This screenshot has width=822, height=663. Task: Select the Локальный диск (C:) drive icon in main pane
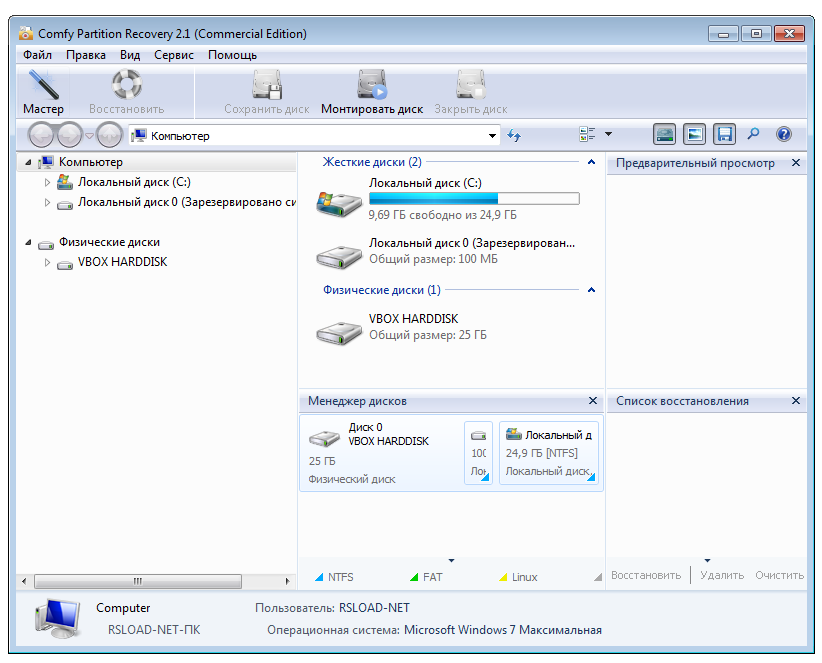click(339, 203)
